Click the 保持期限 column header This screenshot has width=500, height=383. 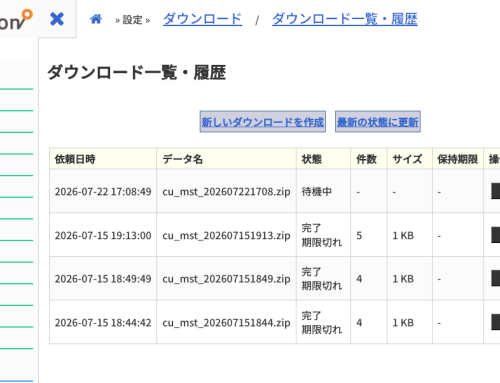(x=458, y=159)
